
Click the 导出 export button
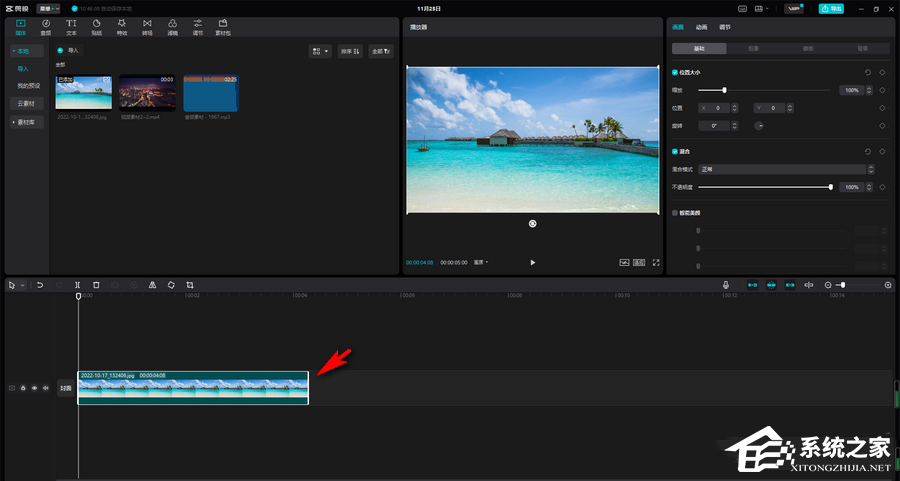pos(830,8)
